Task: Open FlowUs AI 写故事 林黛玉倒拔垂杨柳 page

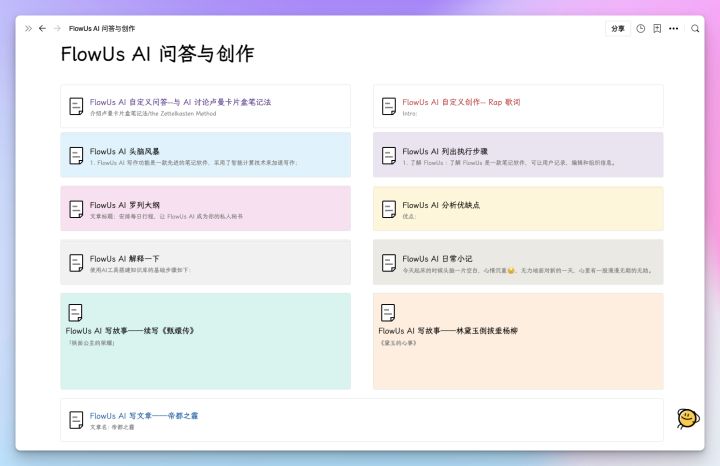Action: (448, 331)
